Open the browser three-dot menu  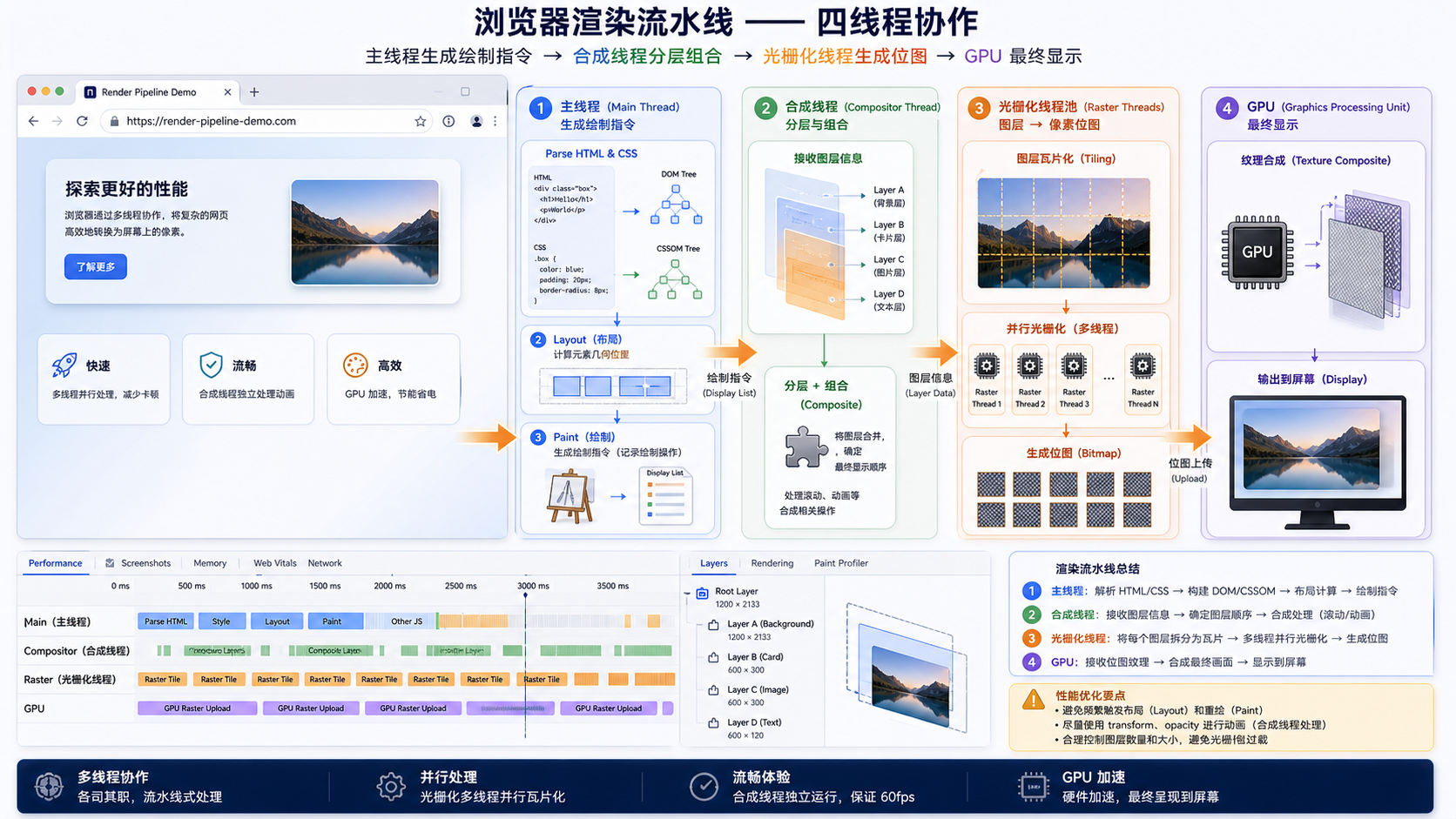(x=495, y=121)
